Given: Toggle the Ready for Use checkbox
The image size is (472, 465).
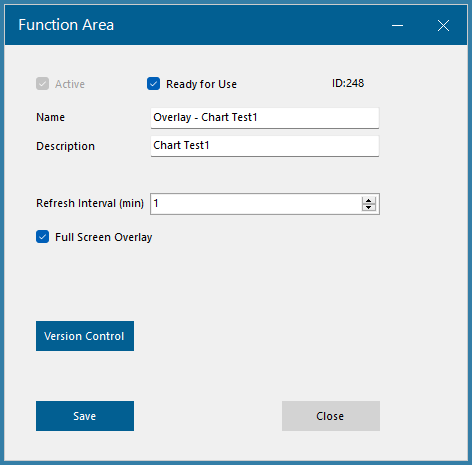Looking at the screenshot, I should pos(153,84).
